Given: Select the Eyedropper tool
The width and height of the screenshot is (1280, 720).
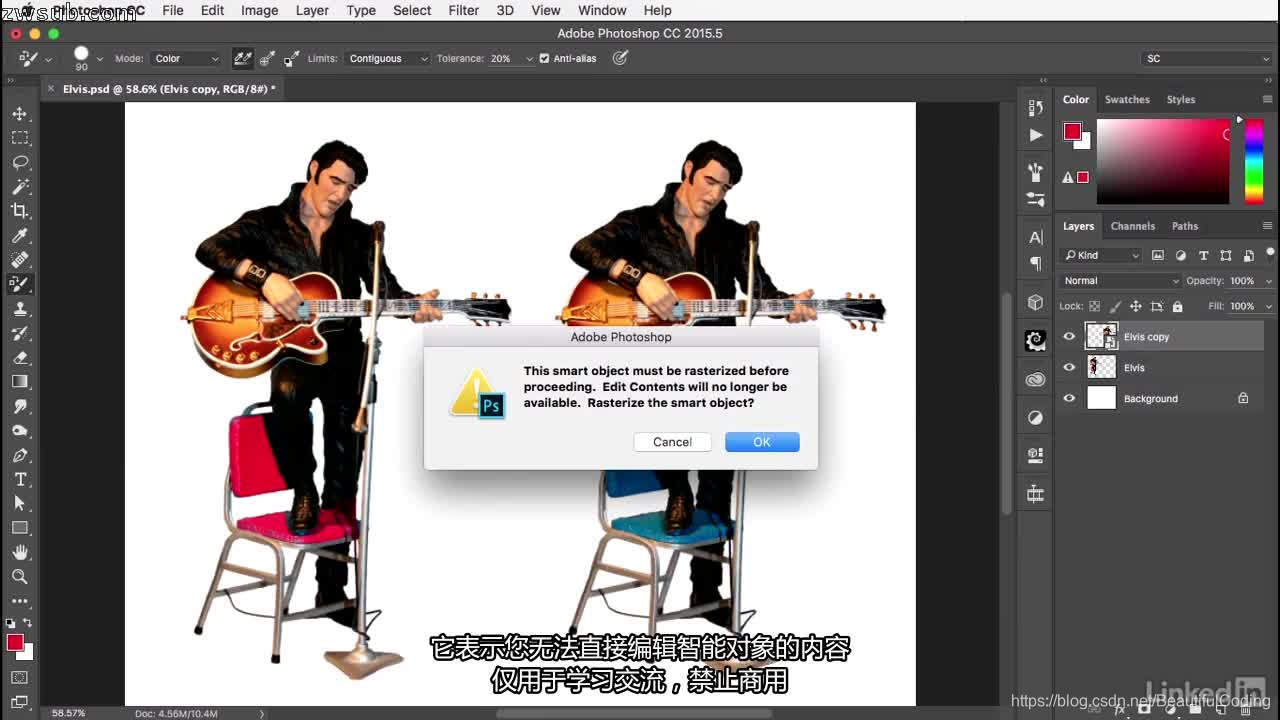Looking at the screenshot, I should pos(20,236).
